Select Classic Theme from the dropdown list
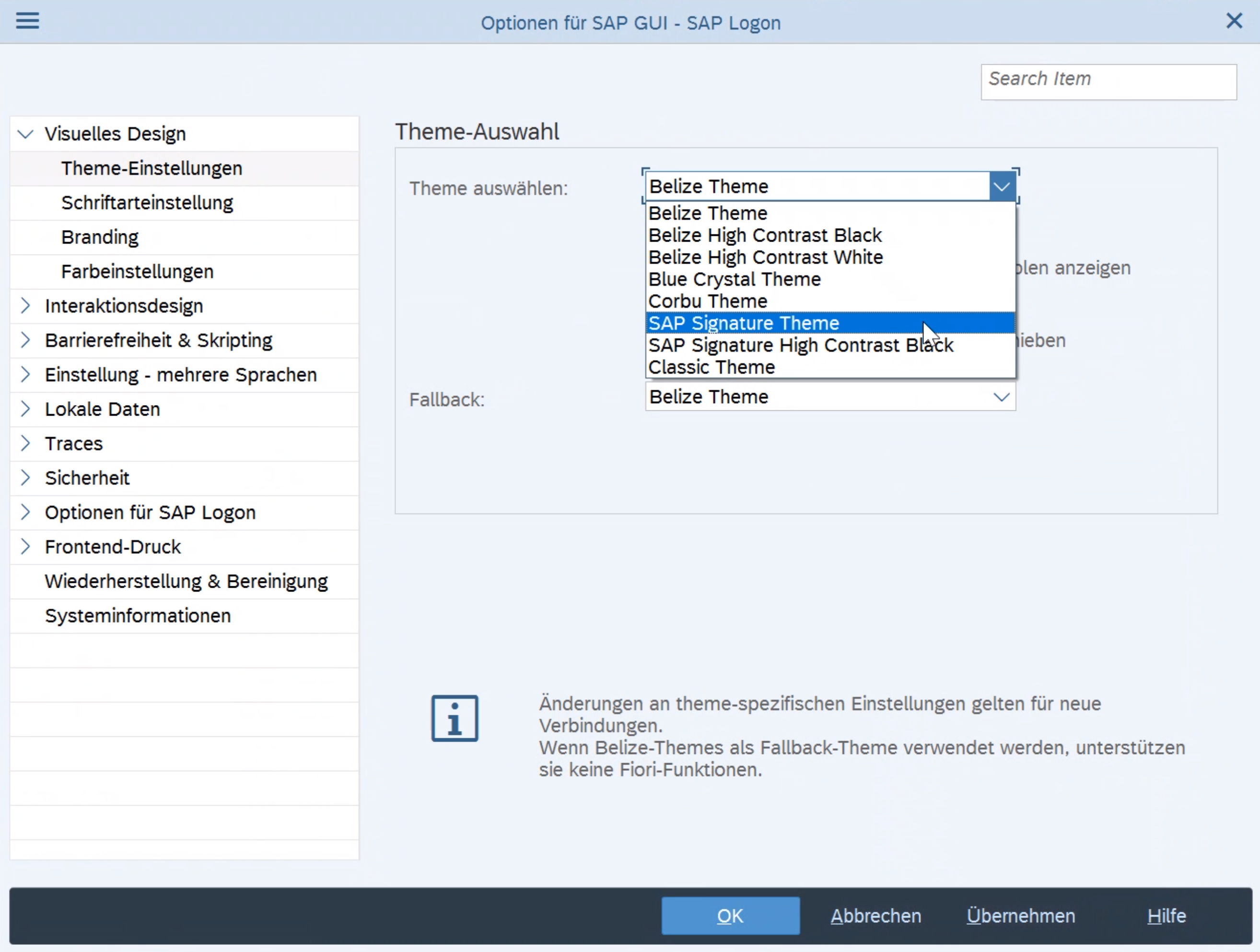 point(712,367)
